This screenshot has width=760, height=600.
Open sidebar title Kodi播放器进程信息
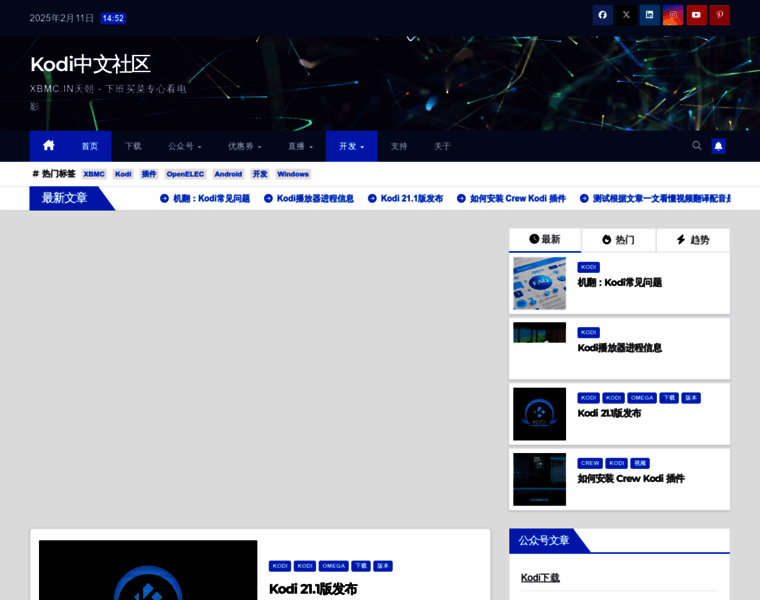(x=619, y=348)
